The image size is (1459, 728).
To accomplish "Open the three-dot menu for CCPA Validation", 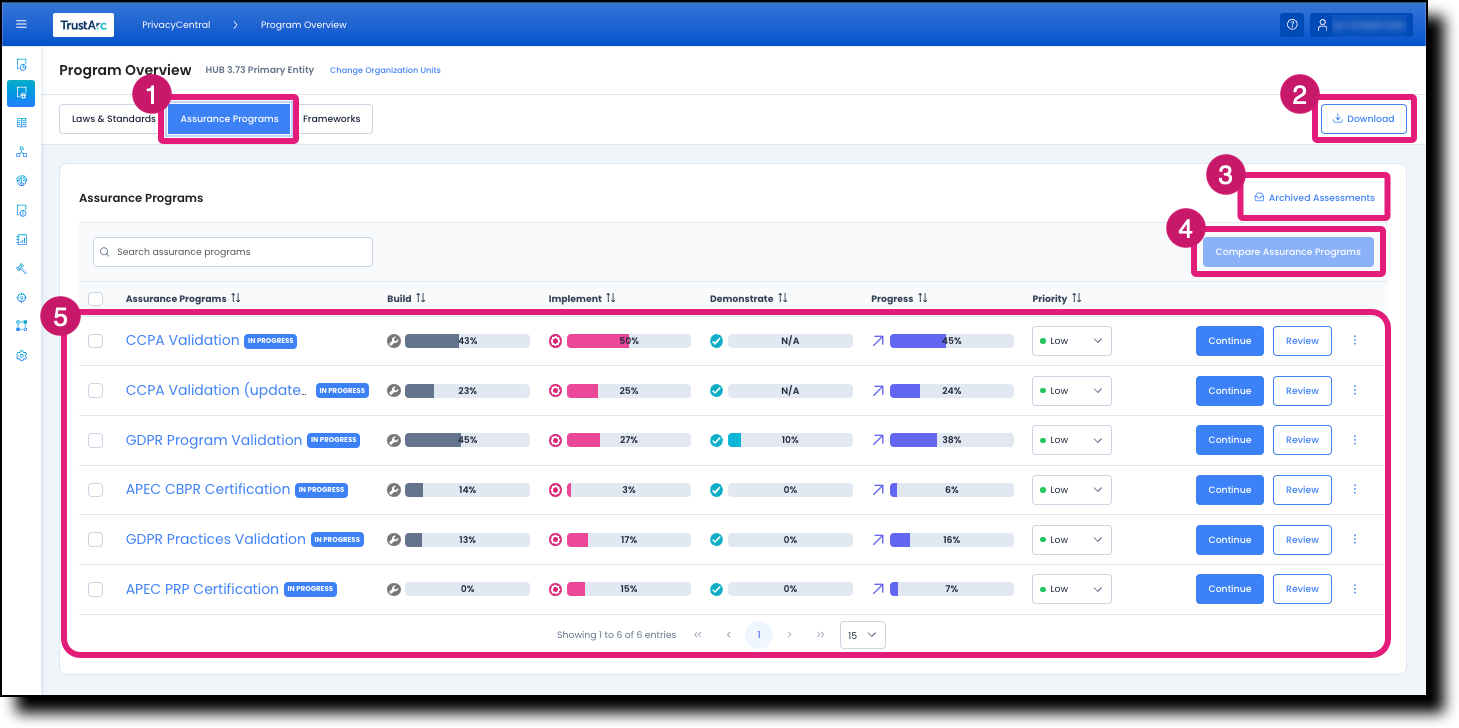I will click(1355, 340).
